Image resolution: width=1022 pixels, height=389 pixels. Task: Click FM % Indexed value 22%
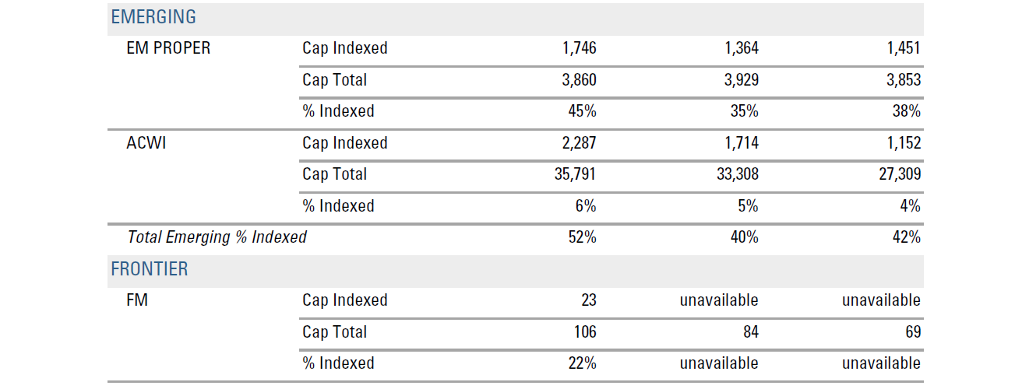click(x=583, y=363)
